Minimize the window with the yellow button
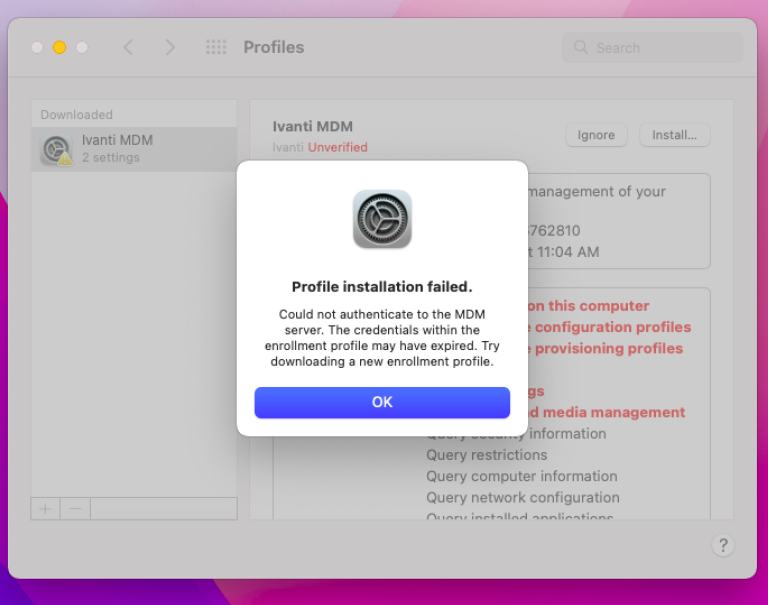This screenshot has height=605, width=768. 59,47
